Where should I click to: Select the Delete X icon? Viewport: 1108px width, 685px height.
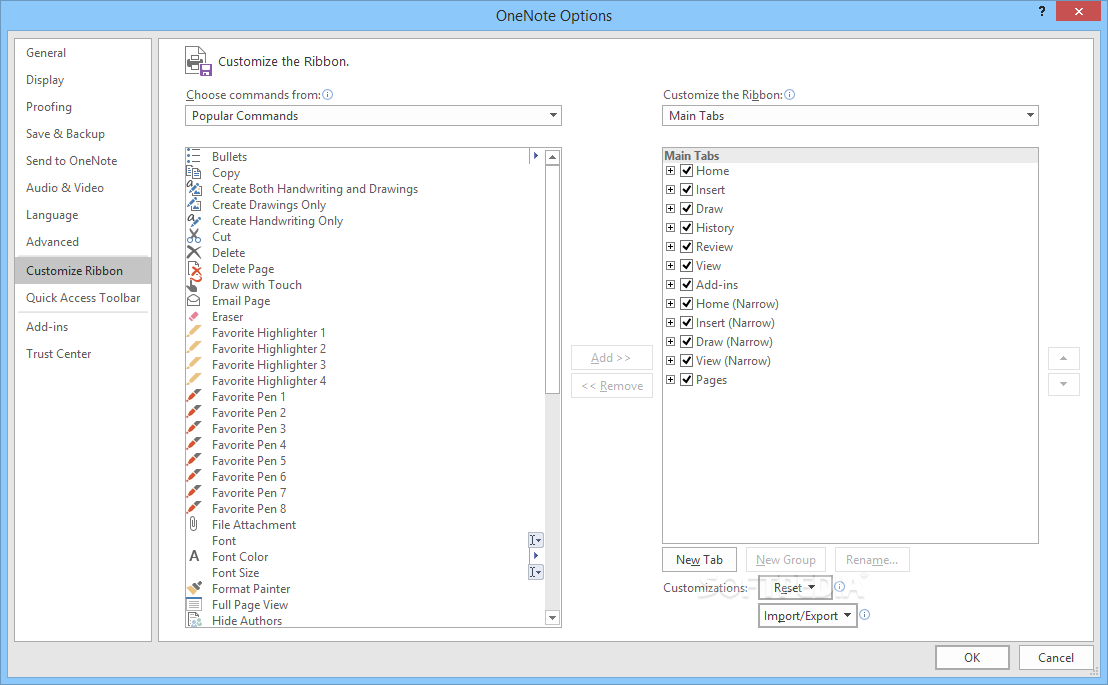194,252
